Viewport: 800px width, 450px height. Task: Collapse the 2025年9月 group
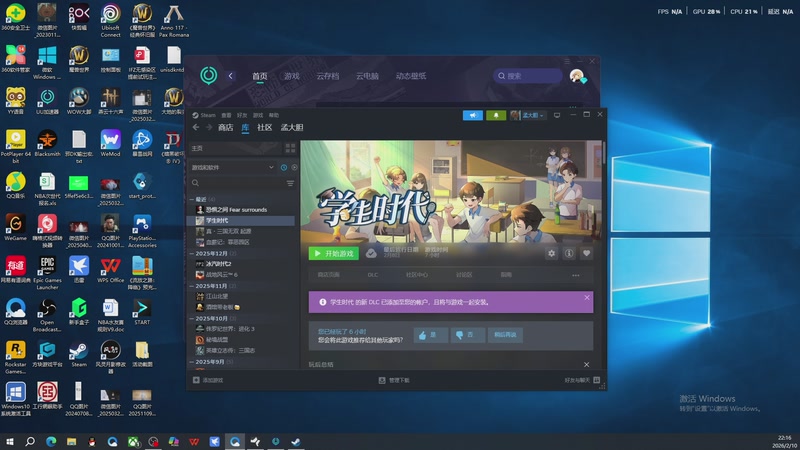192,362
